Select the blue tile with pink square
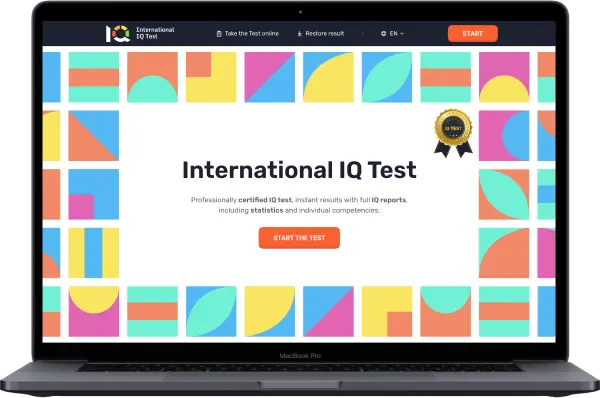Image resolution: width=600 pixels, height=398 pixels. click(94, 194)
